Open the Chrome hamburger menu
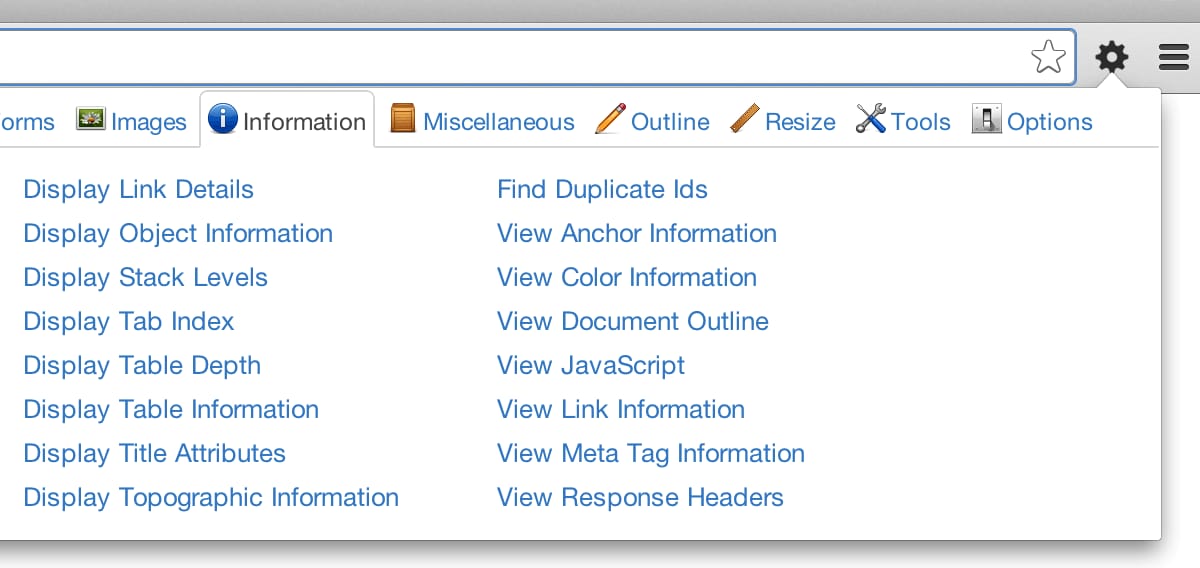The image size is (1200, 568). coord(1173,57)
